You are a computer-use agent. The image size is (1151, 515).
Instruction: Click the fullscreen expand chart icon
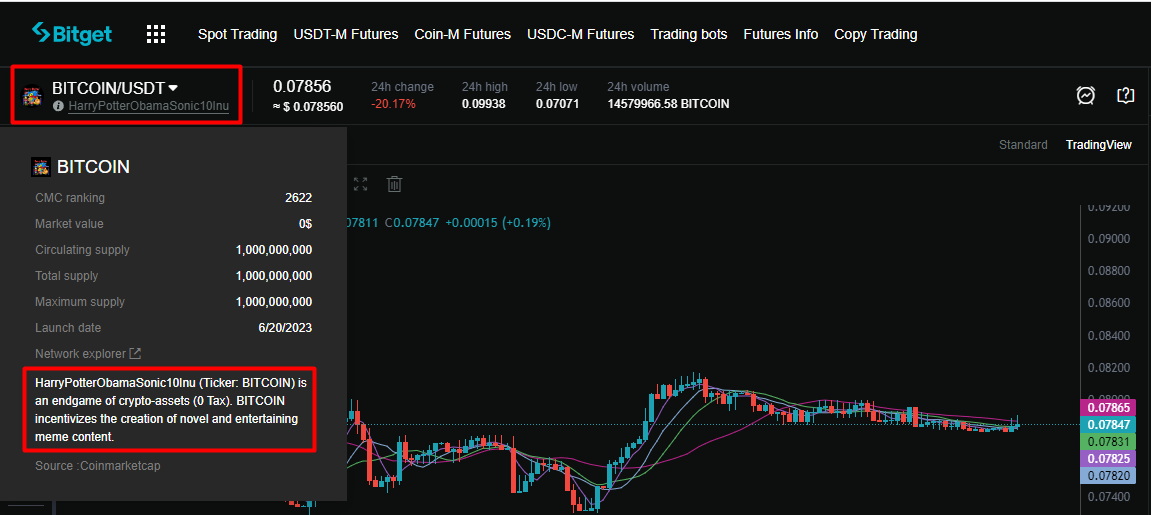click(x=360, y=184)
